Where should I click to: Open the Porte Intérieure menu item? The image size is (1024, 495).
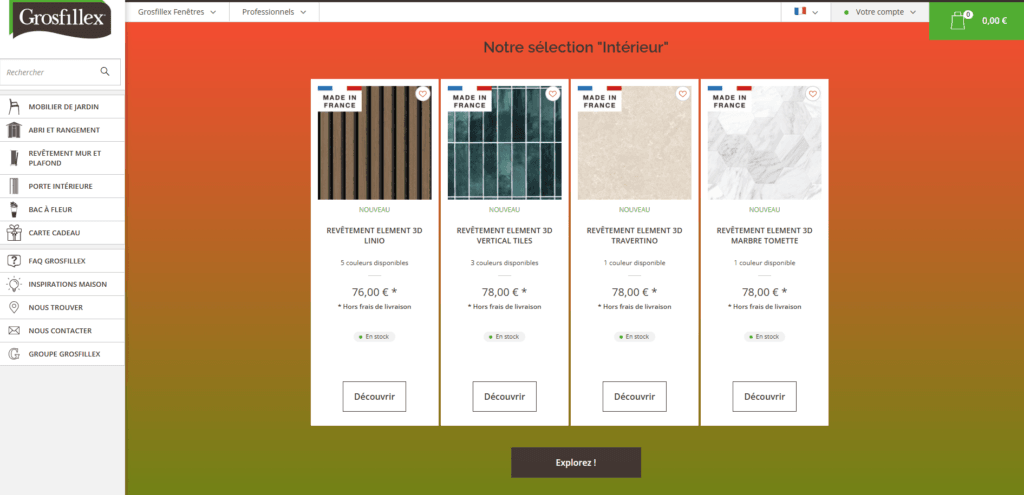point(60,186)
